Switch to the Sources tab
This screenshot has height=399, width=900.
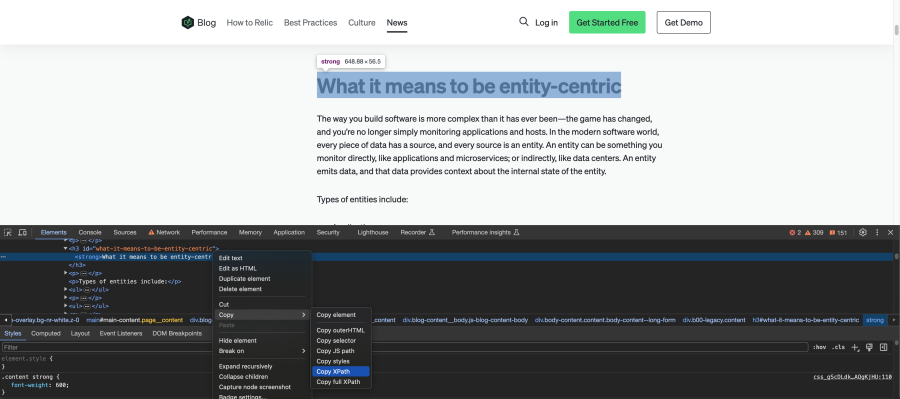[x=125, y=233]
